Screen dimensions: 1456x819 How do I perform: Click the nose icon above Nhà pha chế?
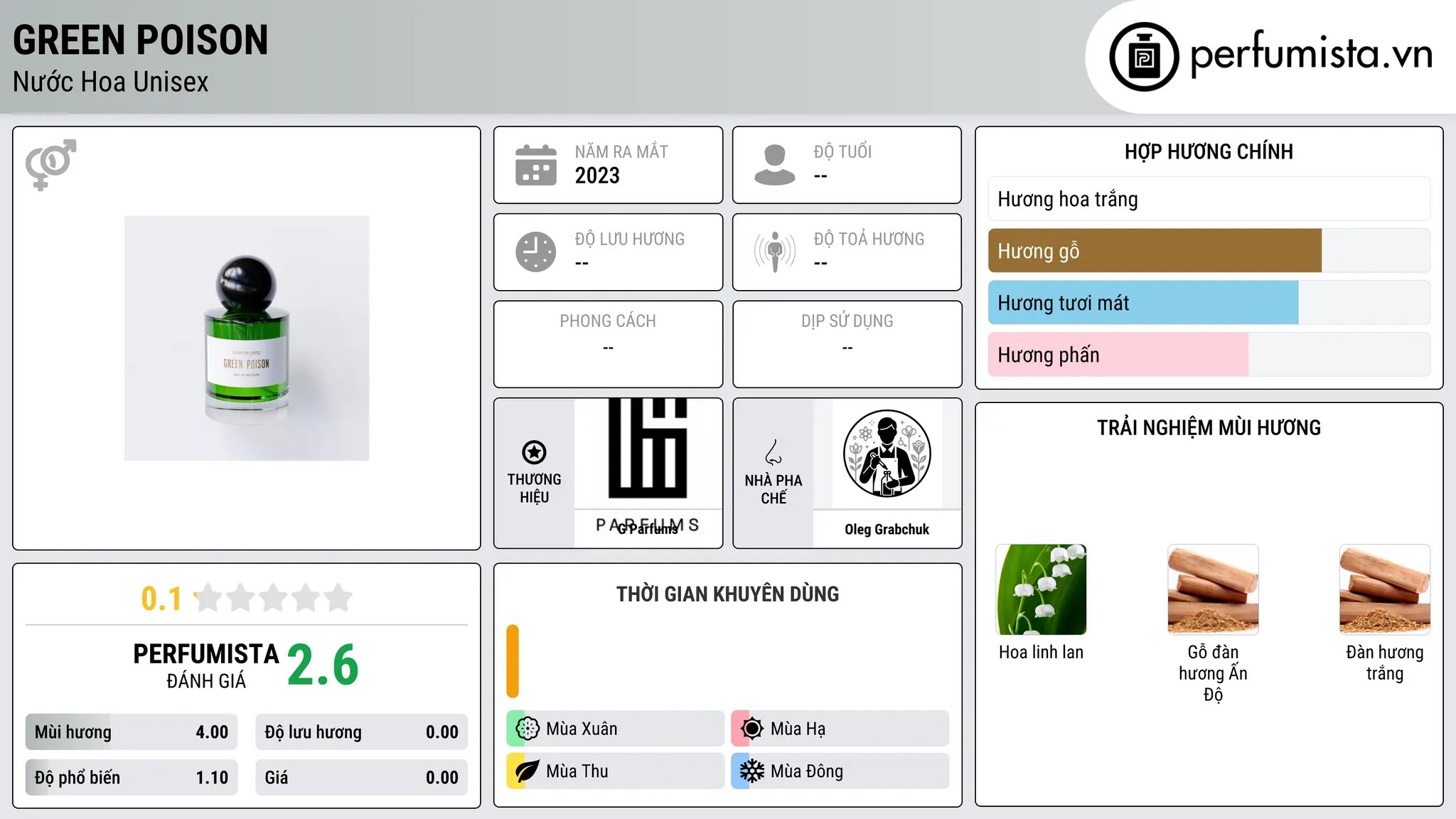pos(773,452)
